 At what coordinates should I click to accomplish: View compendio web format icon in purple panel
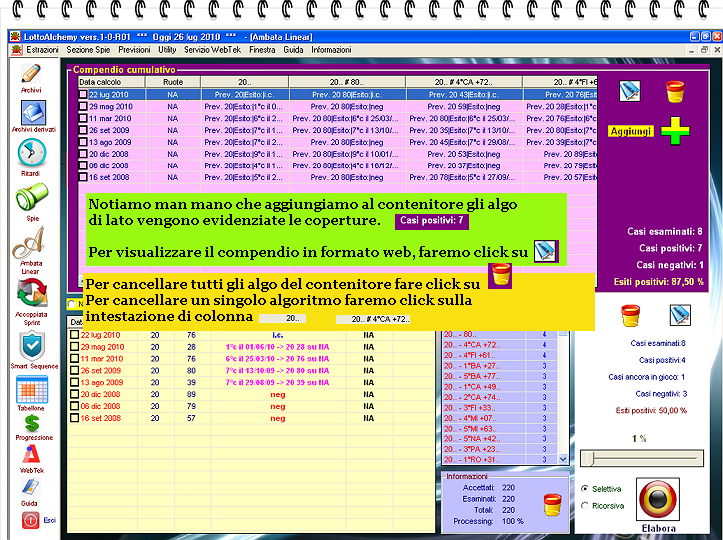(x=629, y=91)
